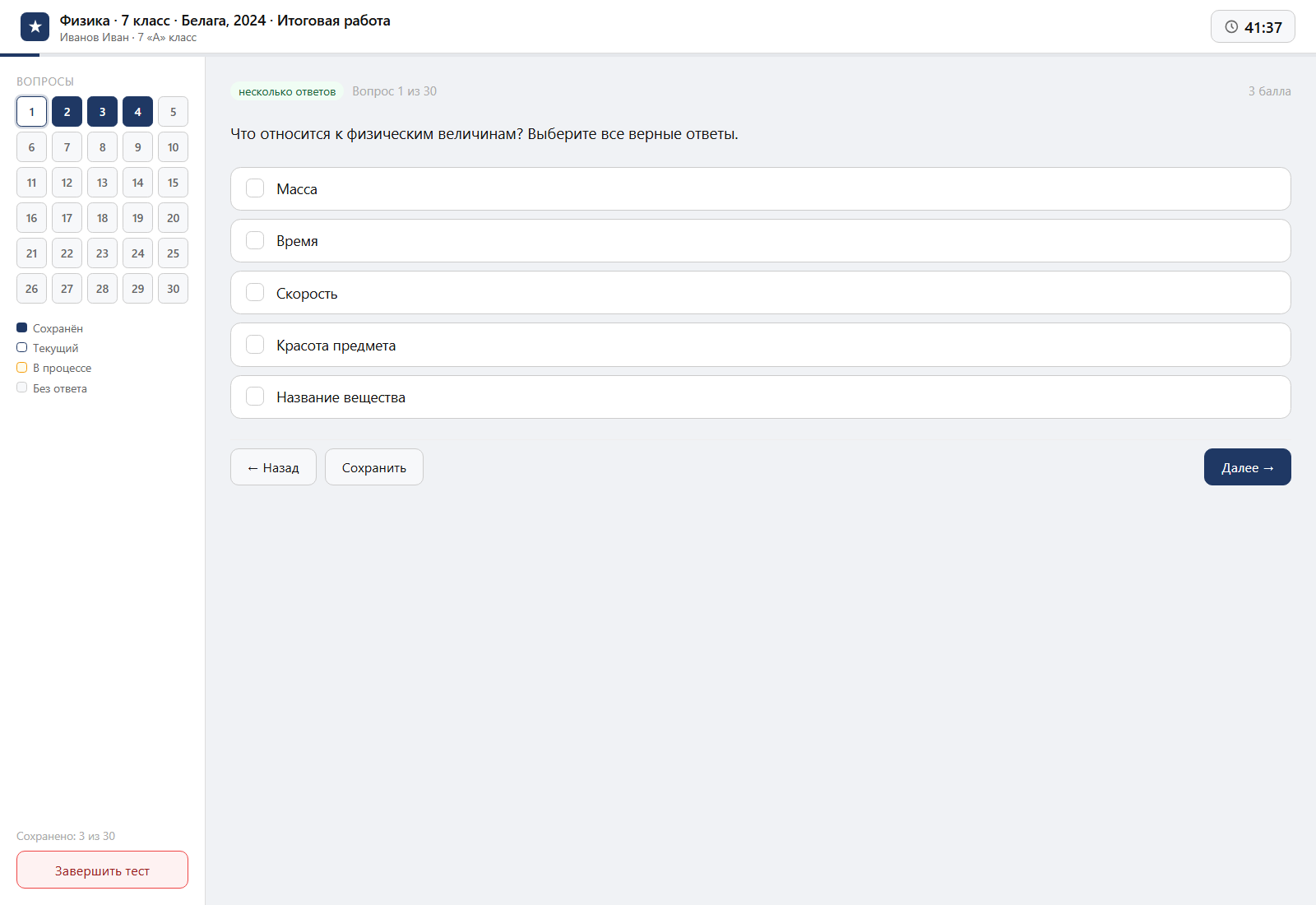Viewport: 1316px width, 905px height.
Task: Click the Текущий legend entry
Action: [x=47, y=348]
